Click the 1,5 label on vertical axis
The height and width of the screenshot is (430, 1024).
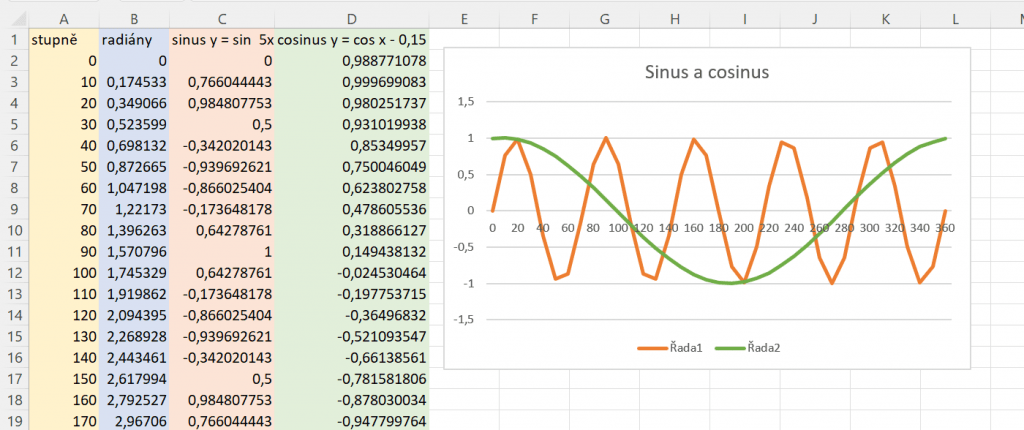click(463, 101)
